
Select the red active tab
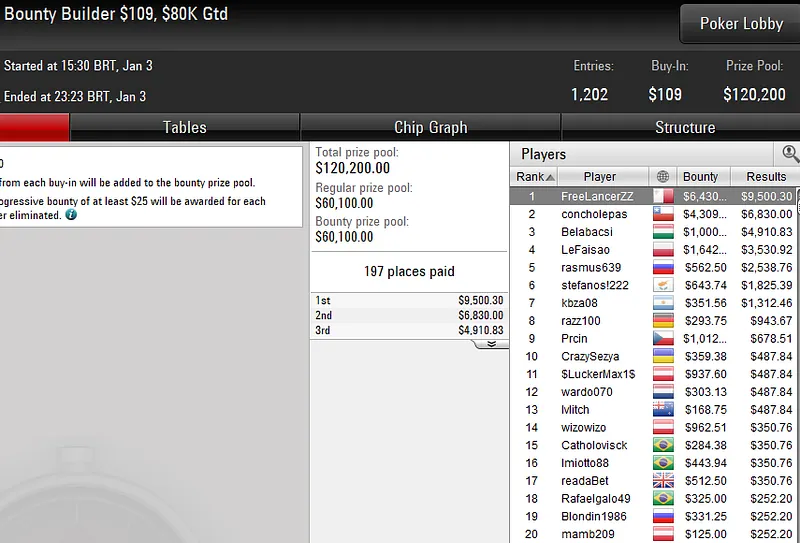(34, 127)
